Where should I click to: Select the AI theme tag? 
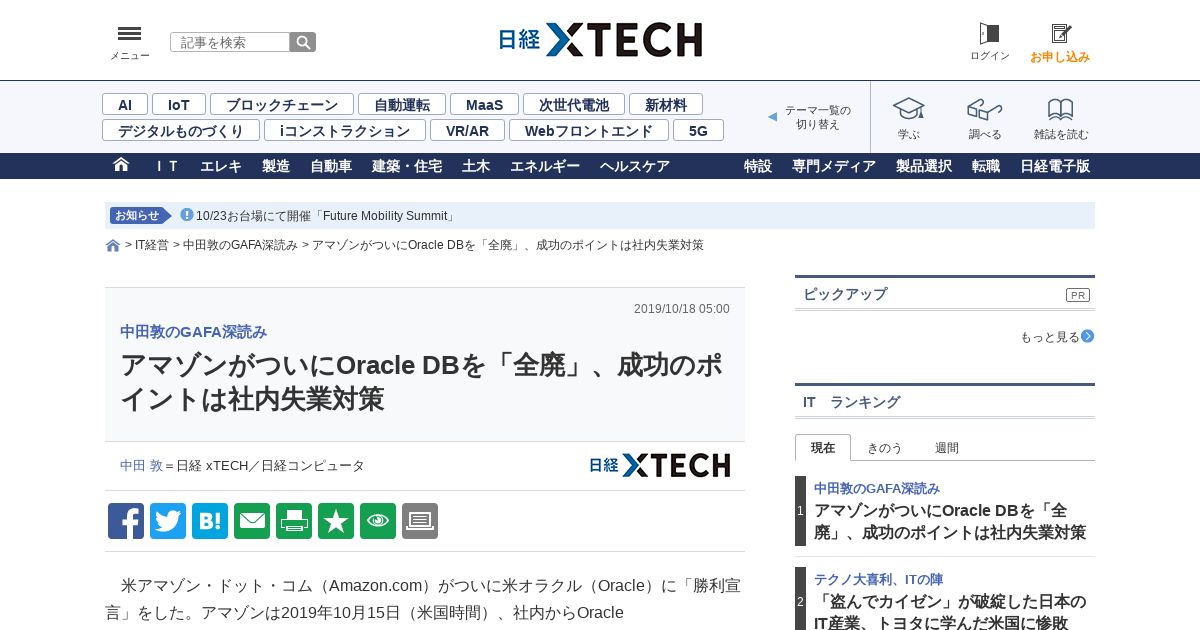(x=125, y=104)
